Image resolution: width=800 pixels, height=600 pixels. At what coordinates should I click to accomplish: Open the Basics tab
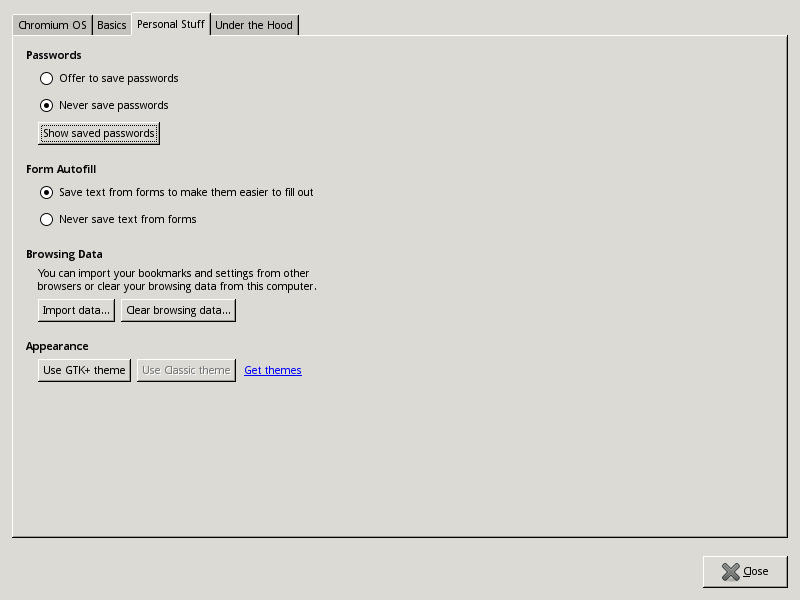point(111,25)
